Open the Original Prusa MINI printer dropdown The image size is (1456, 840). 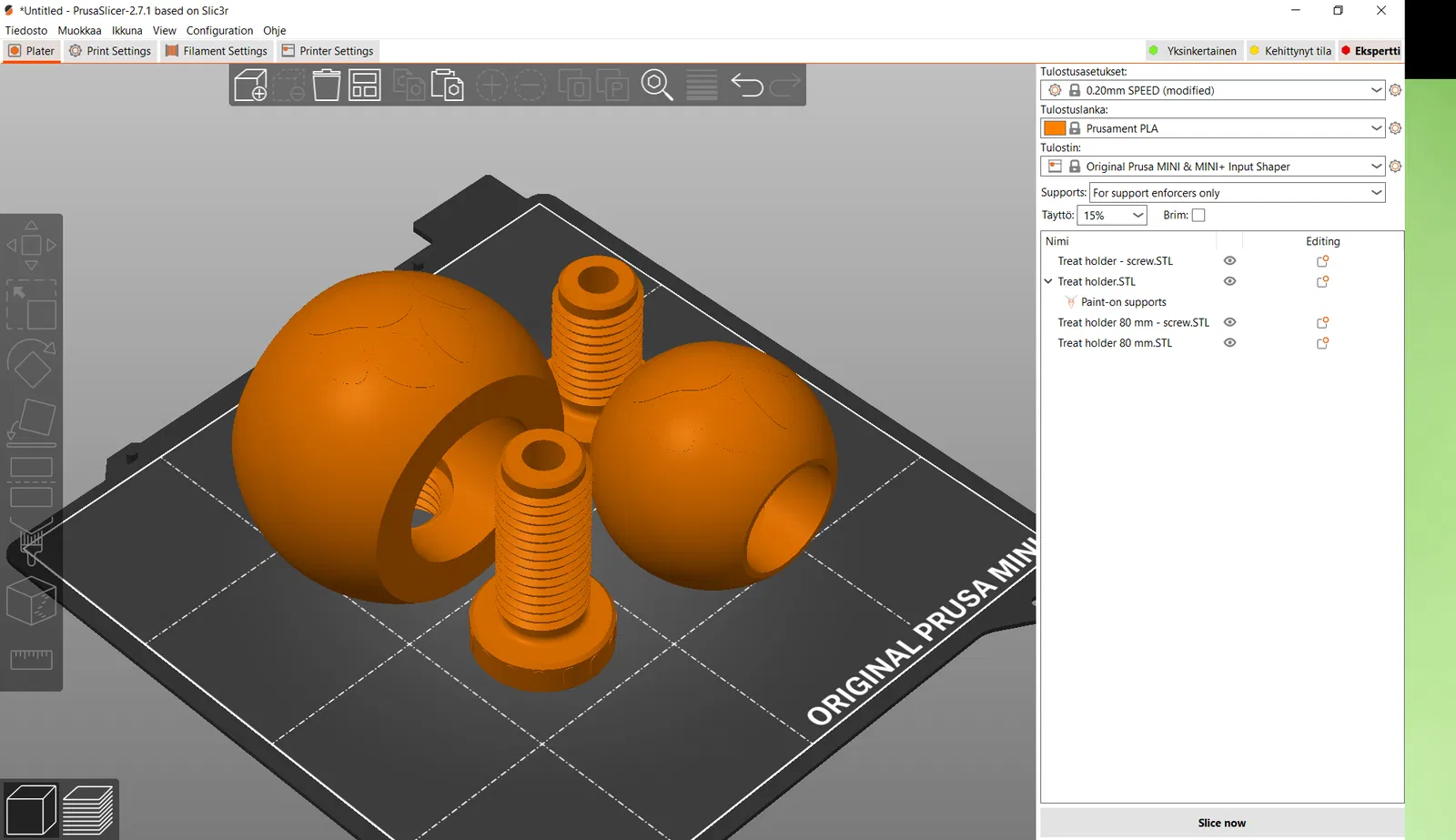point(1212,167)
